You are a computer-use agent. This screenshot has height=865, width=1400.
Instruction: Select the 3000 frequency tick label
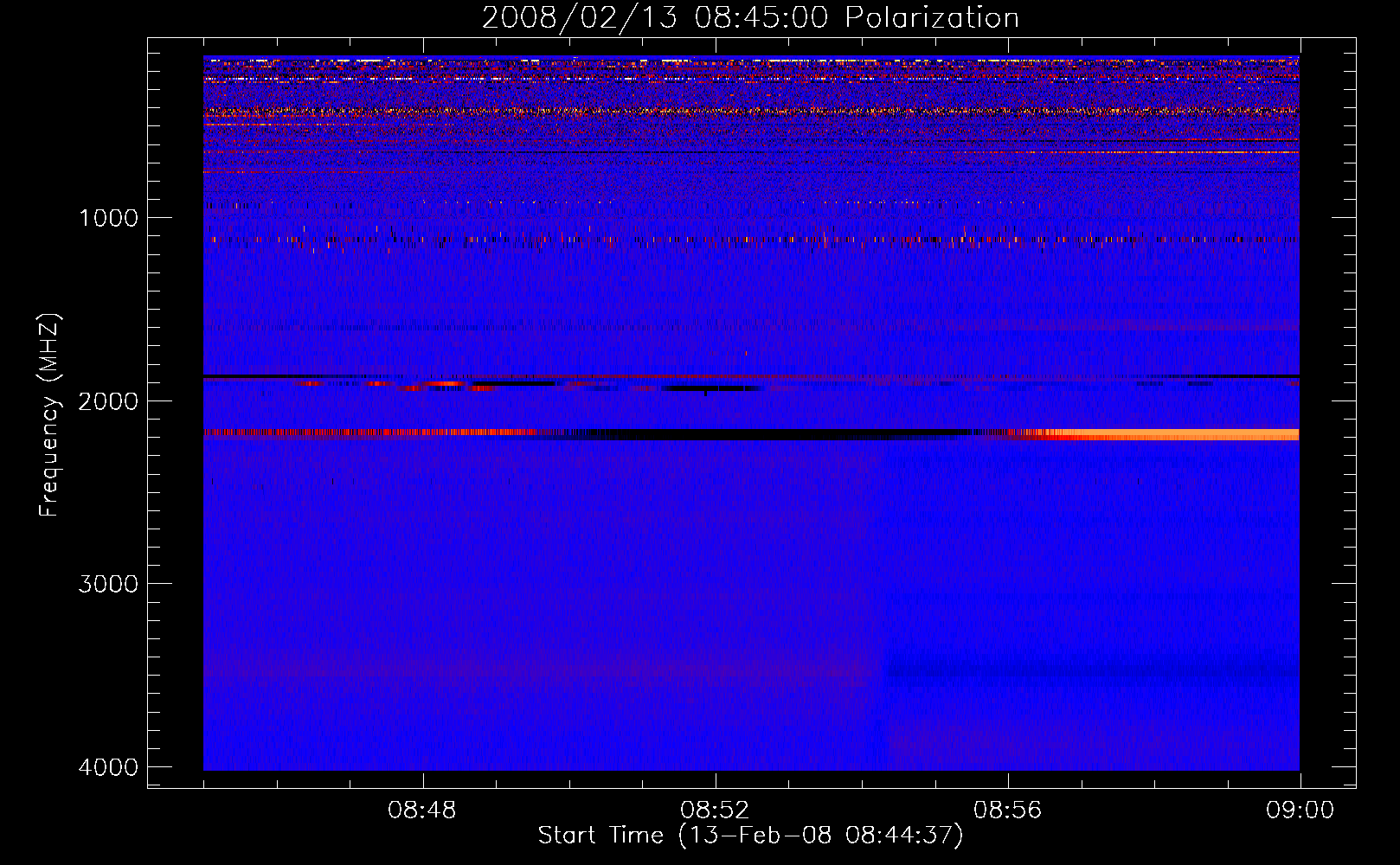(x=108, y=584)
